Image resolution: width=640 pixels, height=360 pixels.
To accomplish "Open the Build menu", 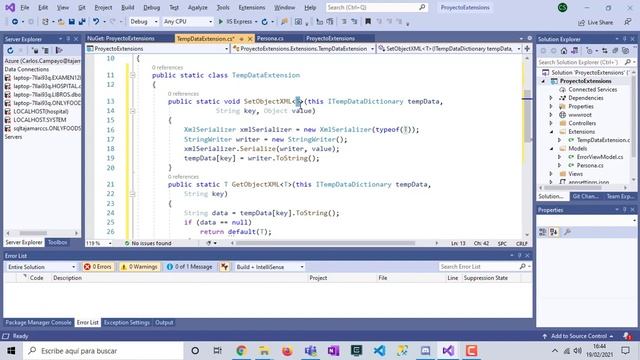I will click(x=128, y=7).
